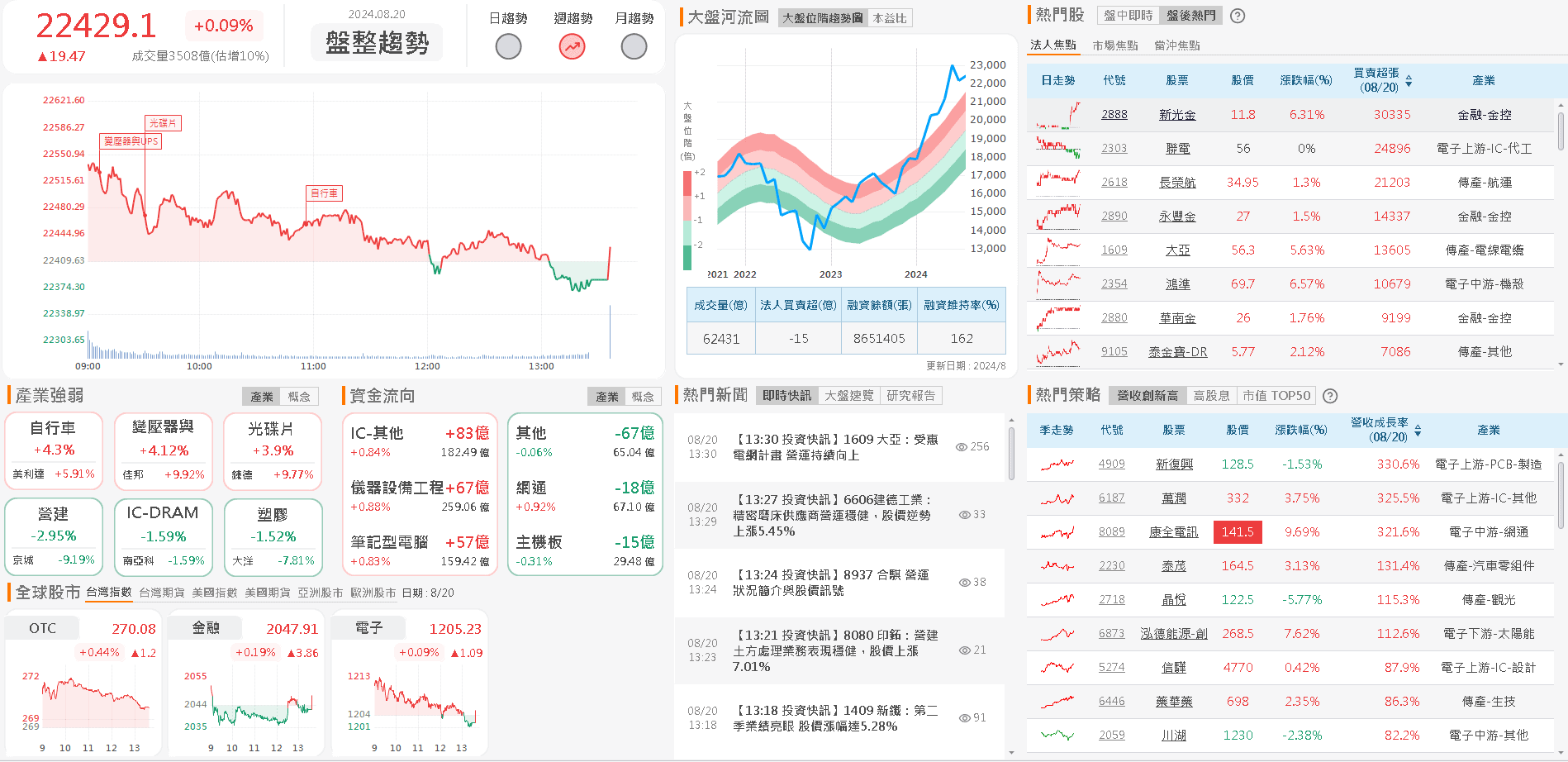This screenshot has width=1568, height=762.
Task: Click the monthly trend (月趨勢) indicator circle
Action: (634, 47)
